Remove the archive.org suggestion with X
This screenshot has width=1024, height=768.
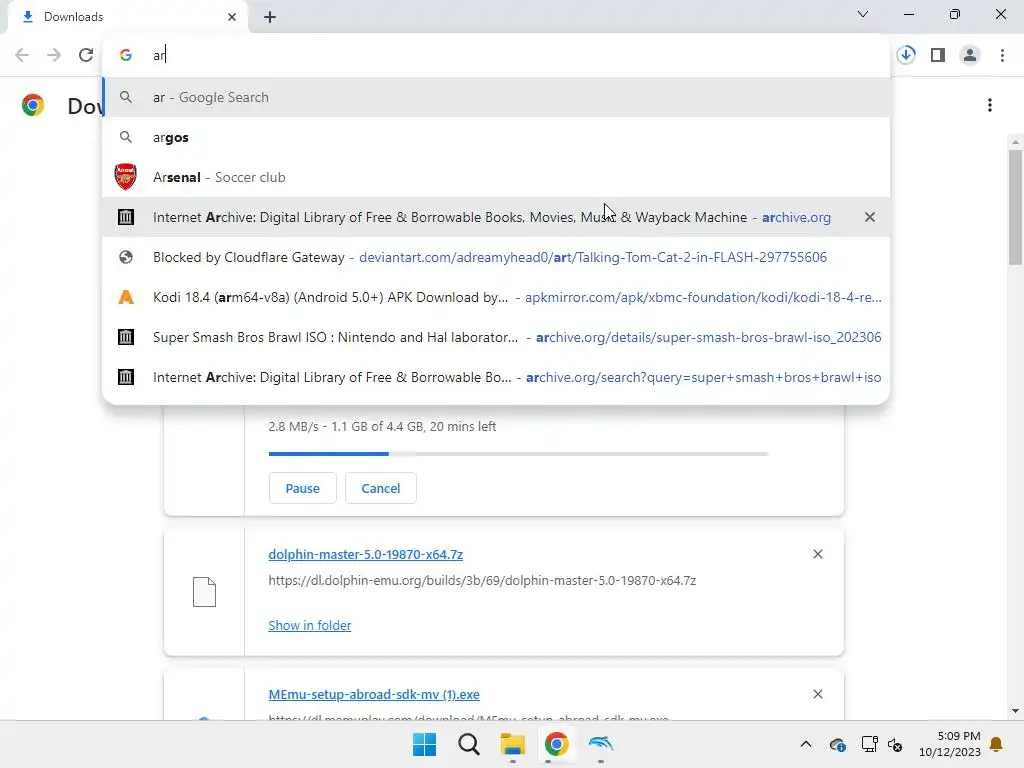click(x=869, y=217)
